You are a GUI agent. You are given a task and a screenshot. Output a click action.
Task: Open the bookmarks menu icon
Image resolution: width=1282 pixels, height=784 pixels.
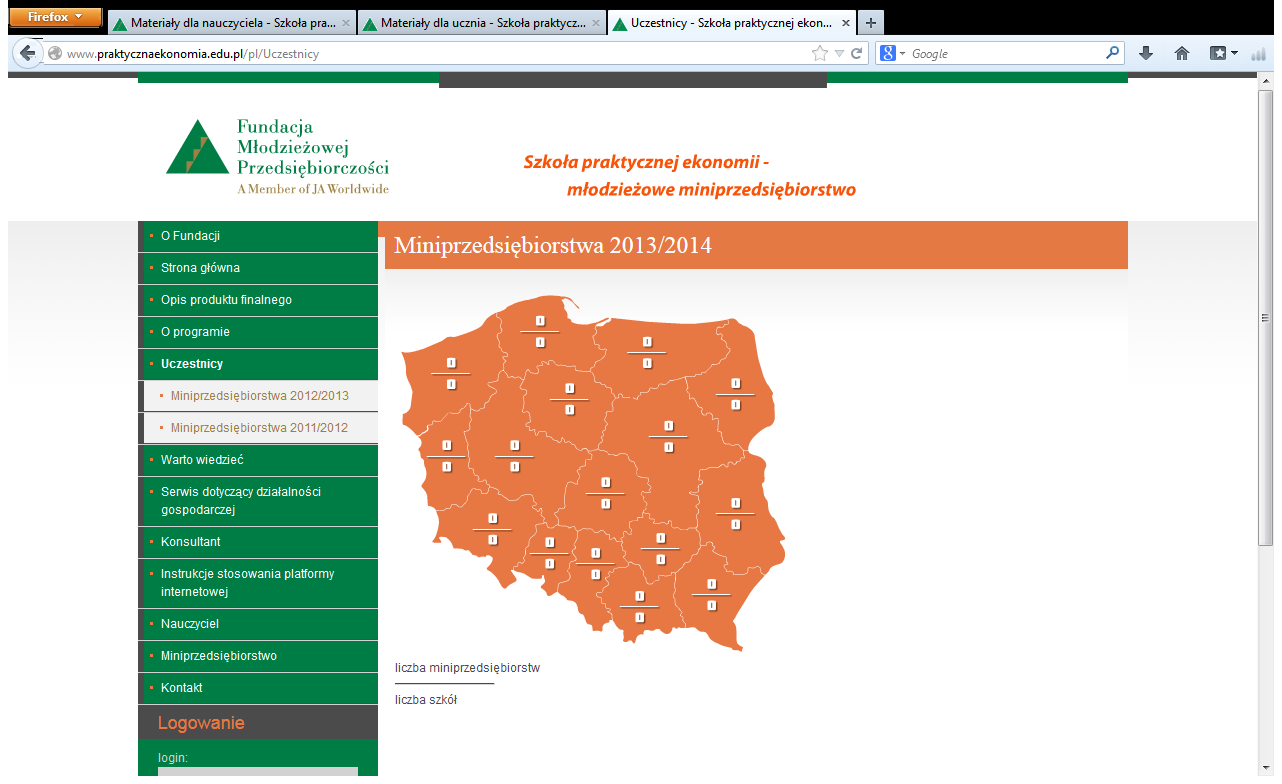click(1224, 54)
